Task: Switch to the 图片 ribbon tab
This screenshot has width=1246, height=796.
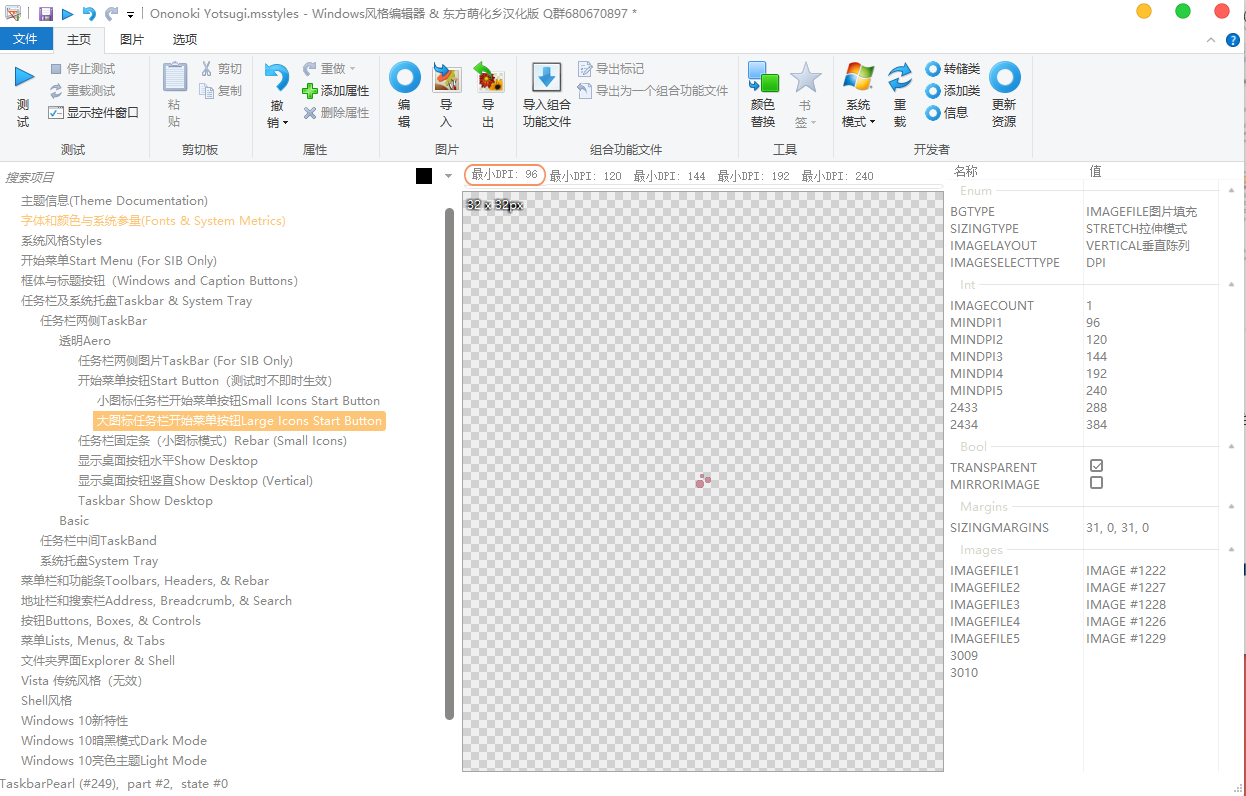Action: [x=131, y=37]
